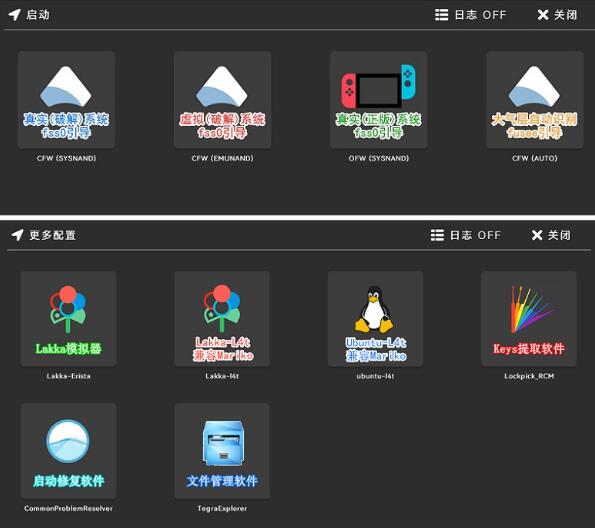The height and width of the screenshot is (528, 595).
Task: Click the 启动 header title text
Action: click(x=38, y=15)
